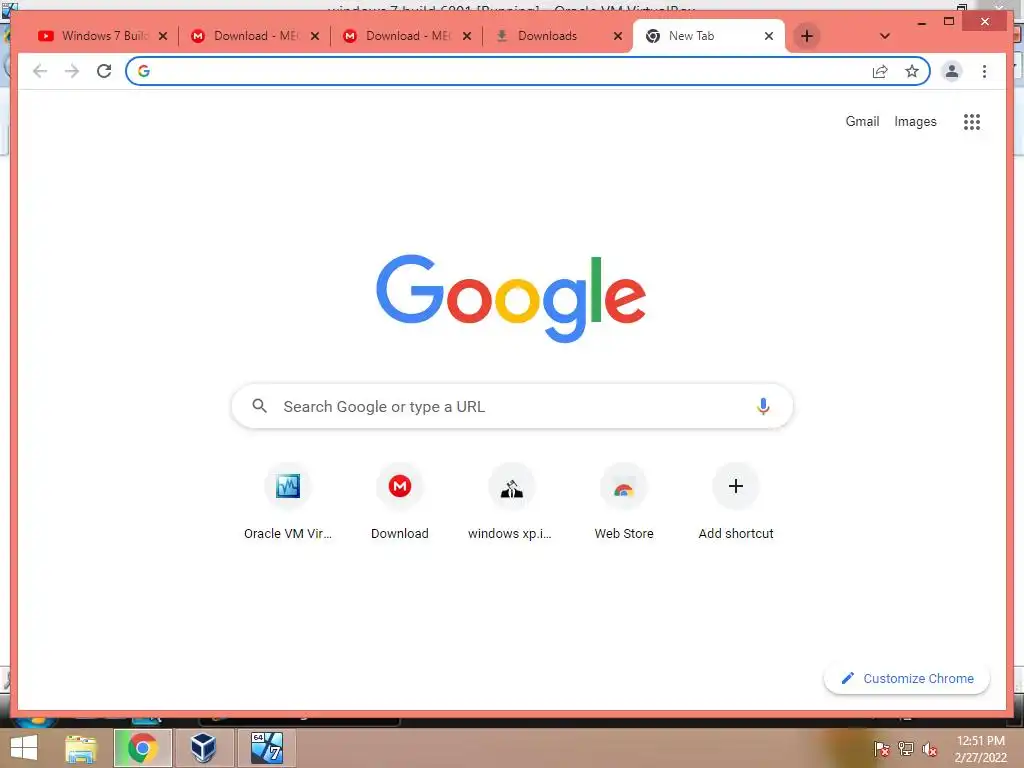This screenshot has width=1024, height=768.
Task: Click the Customize Chrome button
Action: [906, 679]
